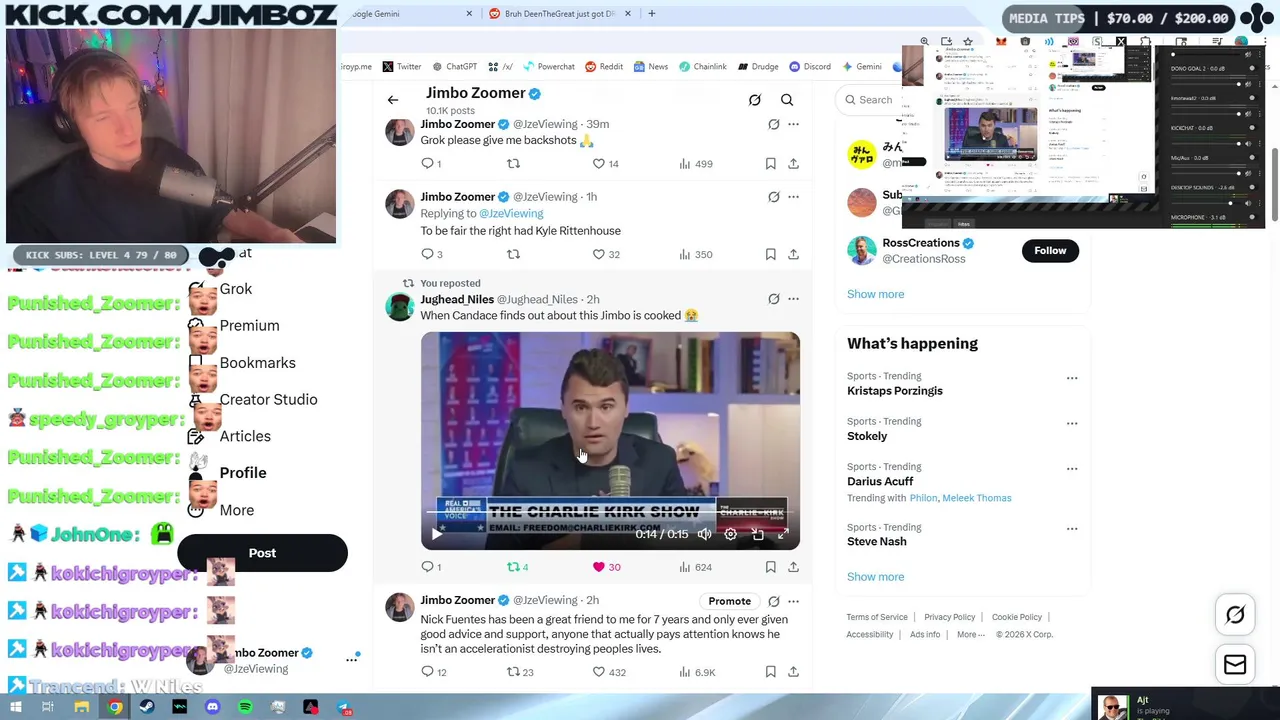1280x720 pixels.
Task: Open the Grok icon in profile header
Action: click(755, 100)
